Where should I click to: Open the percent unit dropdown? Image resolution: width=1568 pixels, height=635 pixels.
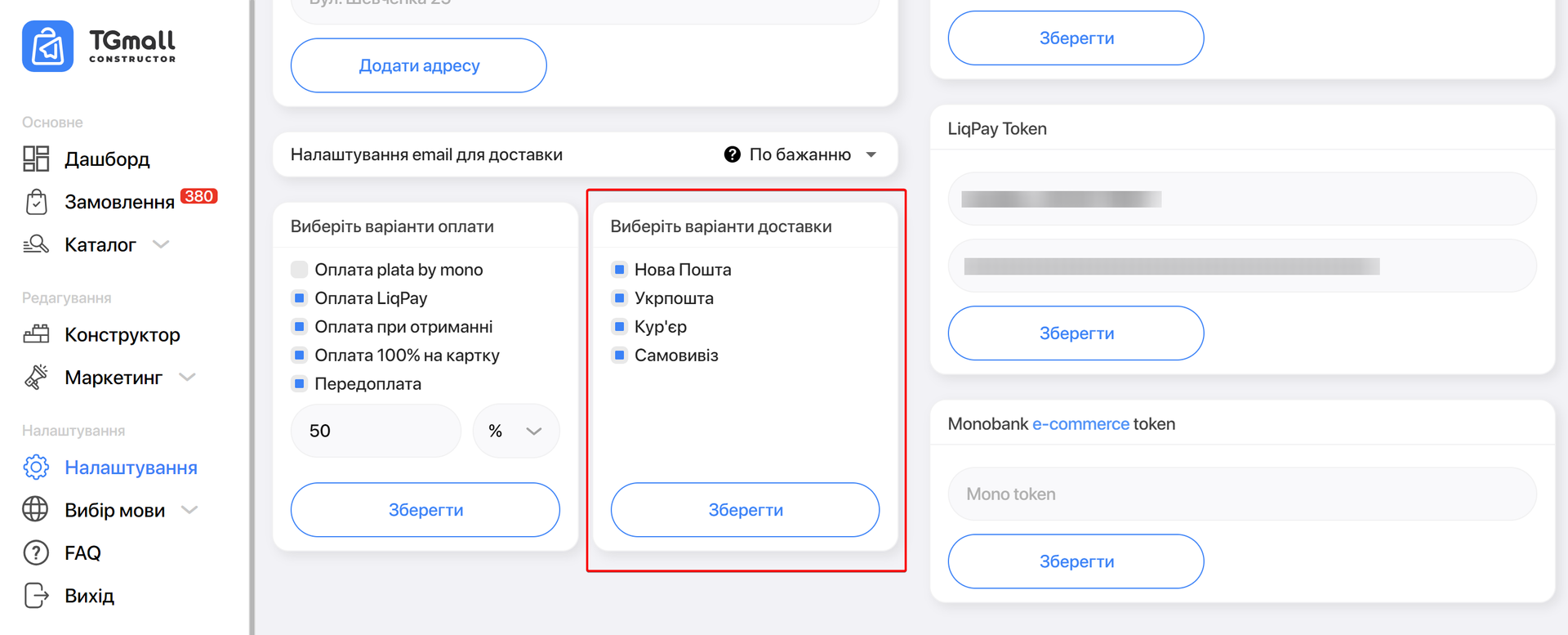click(516, 431)
